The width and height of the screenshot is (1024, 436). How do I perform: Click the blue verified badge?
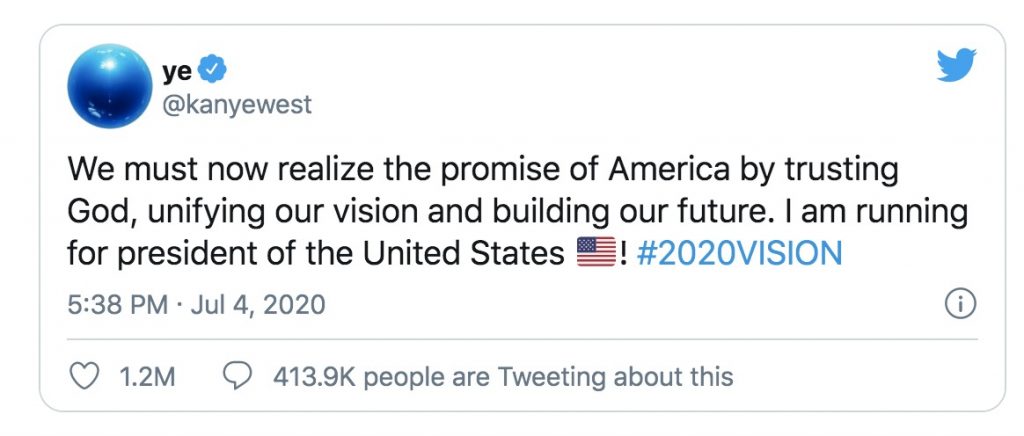214,70
